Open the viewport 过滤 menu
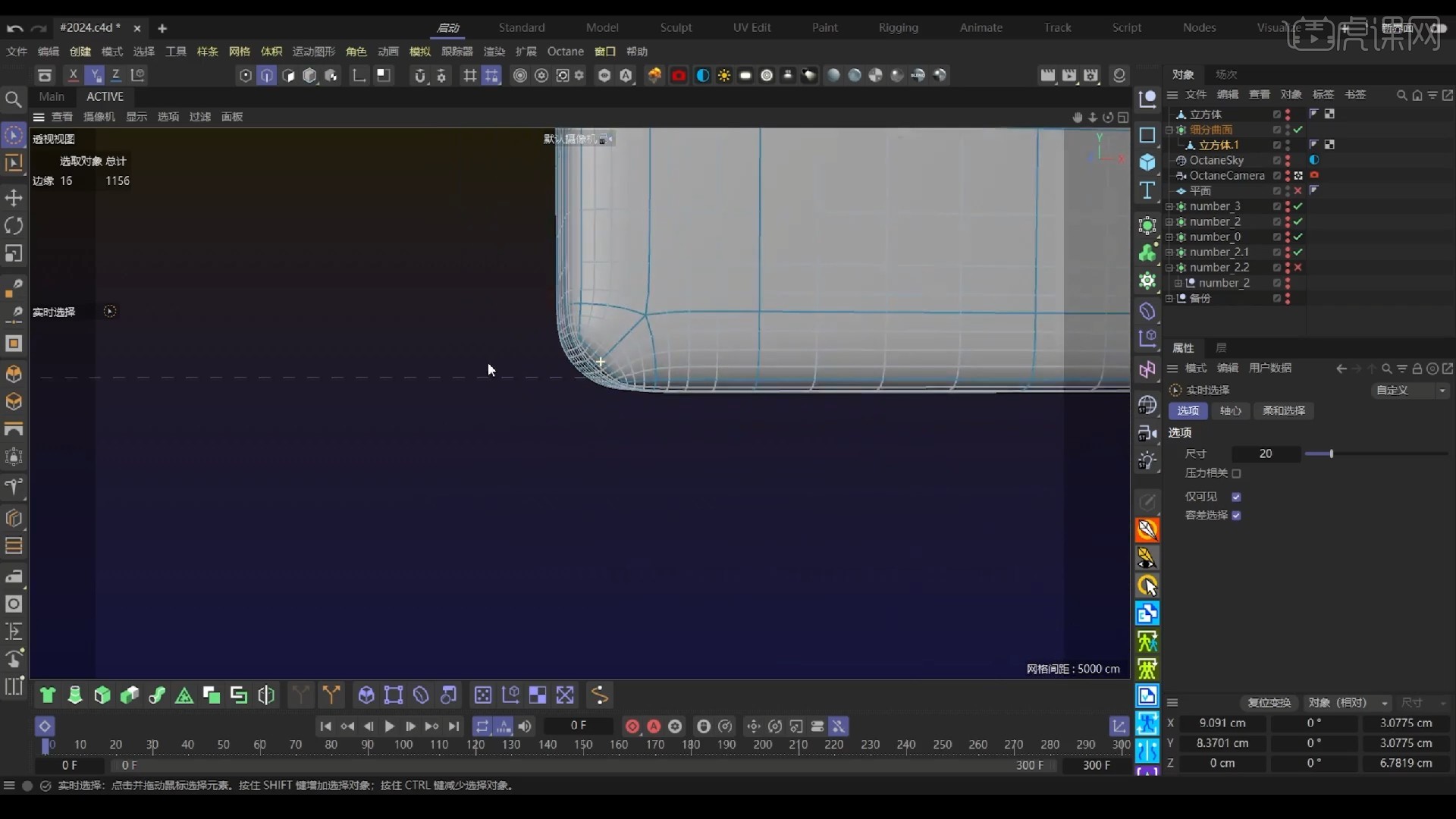Viewport: 1456px width, 819px height. [199, 117]
